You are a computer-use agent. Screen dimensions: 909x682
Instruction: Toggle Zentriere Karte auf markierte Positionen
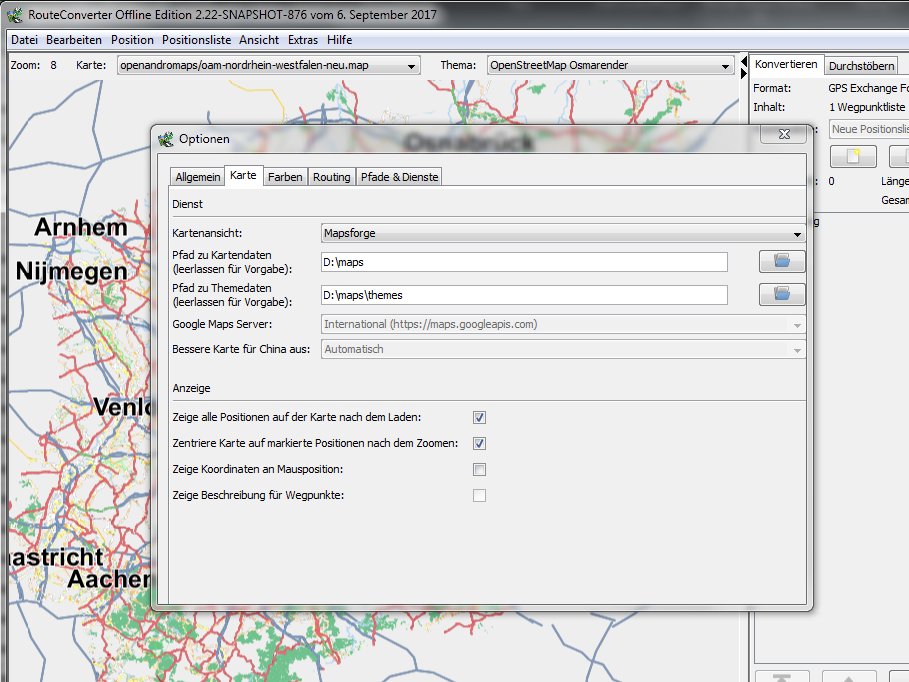[x=479, y=444]
